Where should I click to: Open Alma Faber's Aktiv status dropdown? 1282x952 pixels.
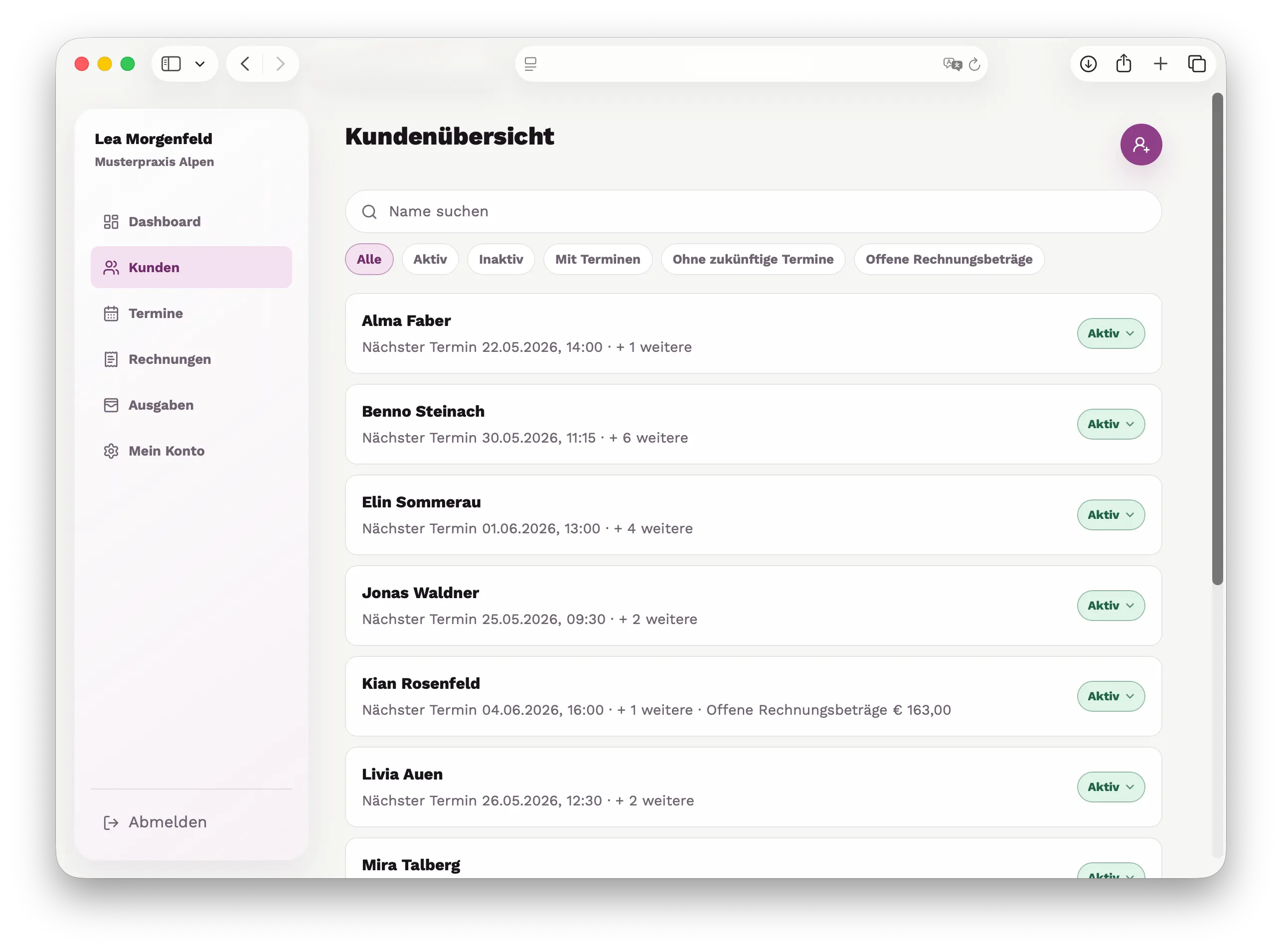click(x=1111, y=333)
